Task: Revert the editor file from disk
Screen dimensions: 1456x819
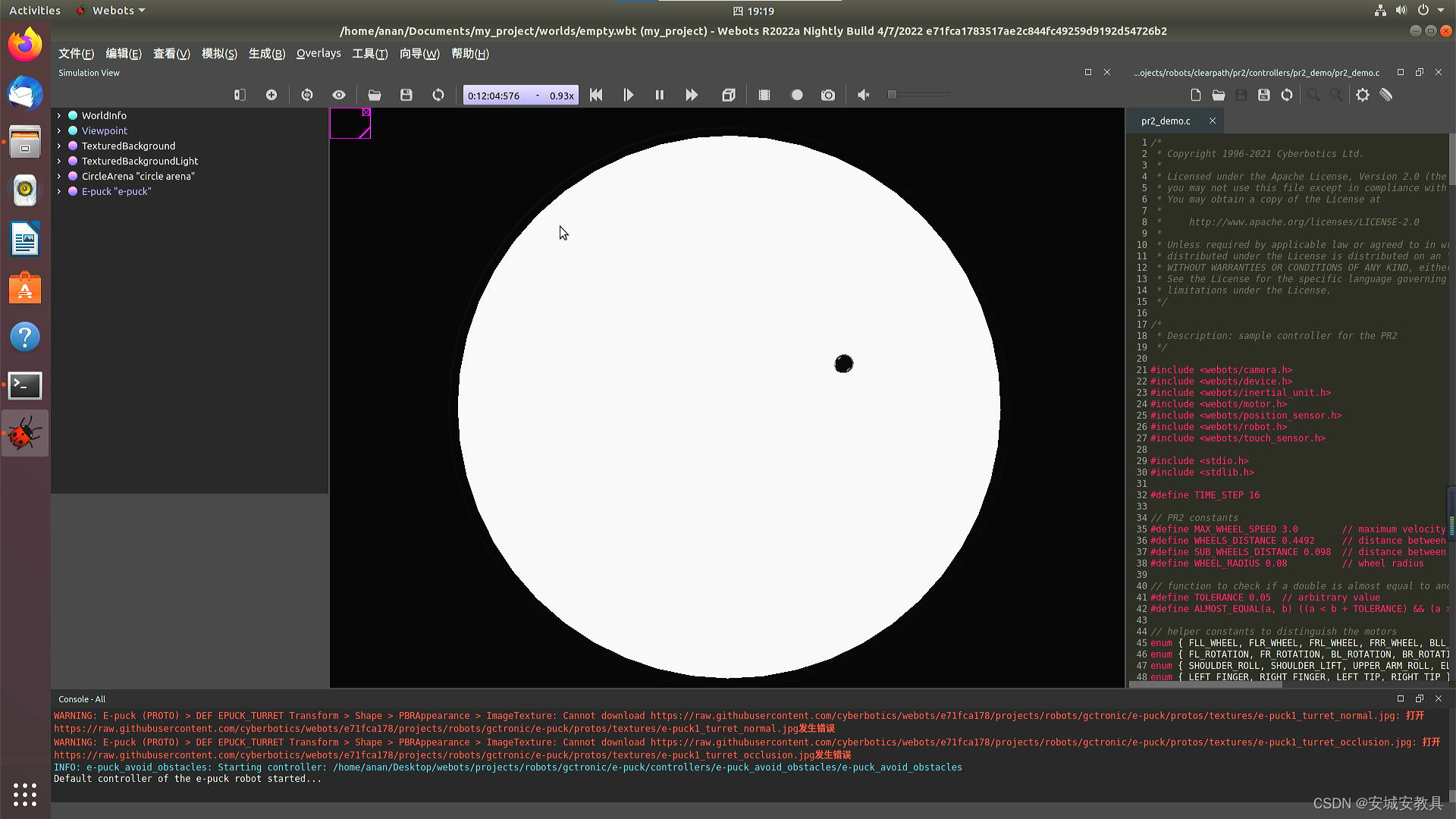Action: click(1287, 95)
